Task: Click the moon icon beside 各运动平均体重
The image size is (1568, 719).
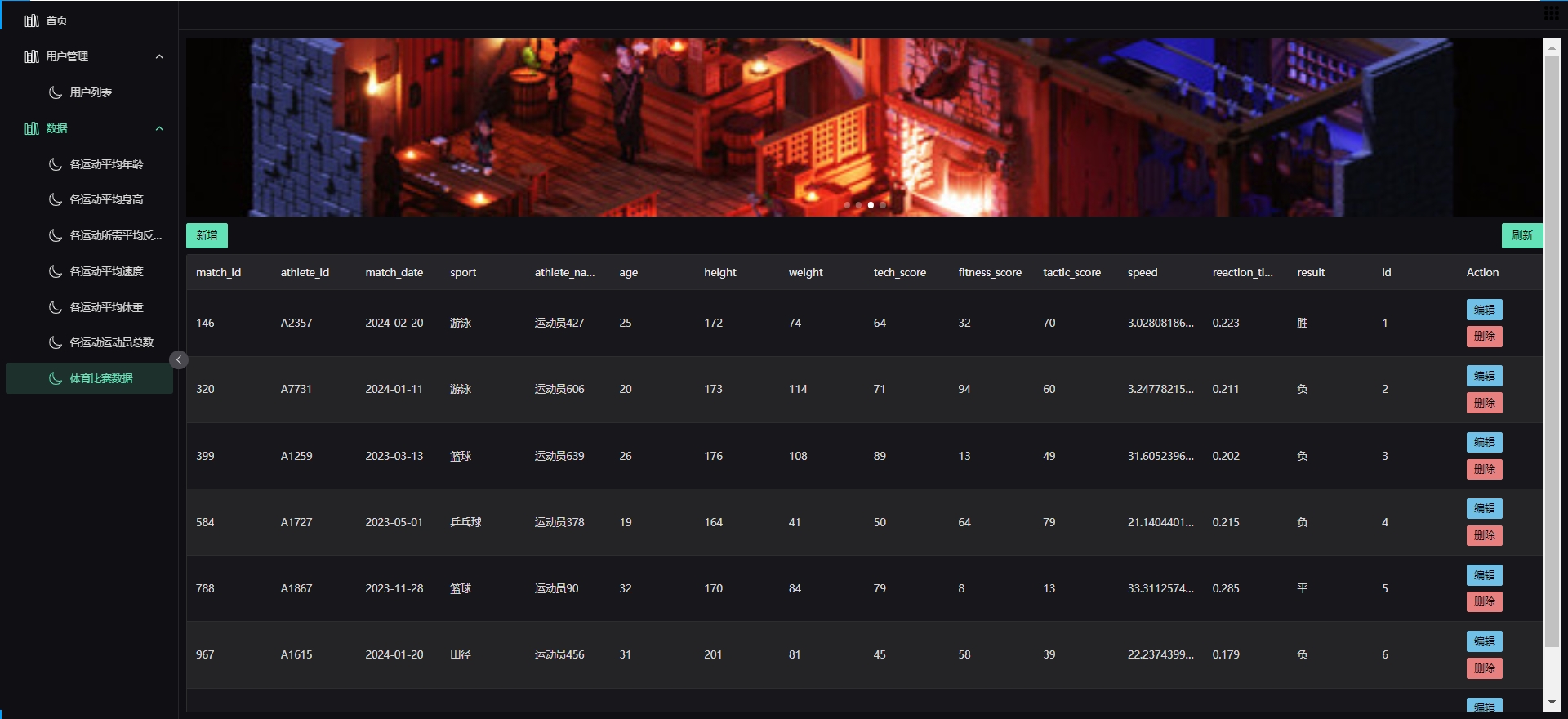Action: click(x=56, y=307)
